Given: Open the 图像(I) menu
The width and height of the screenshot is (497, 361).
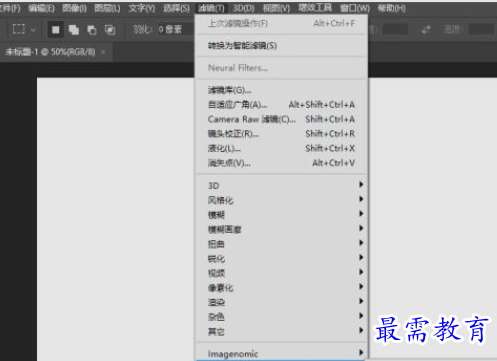Looking at the screenshot, I should (x=75, y=8).
